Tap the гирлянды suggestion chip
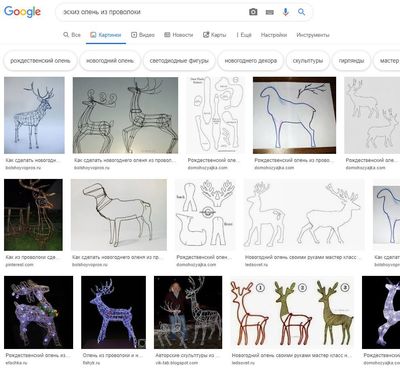 point(351,61)
